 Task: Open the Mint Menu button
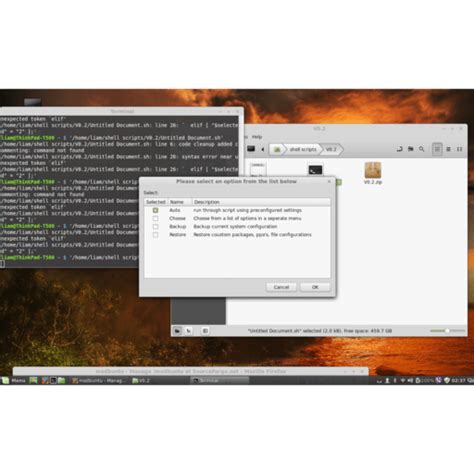point(14,380)
